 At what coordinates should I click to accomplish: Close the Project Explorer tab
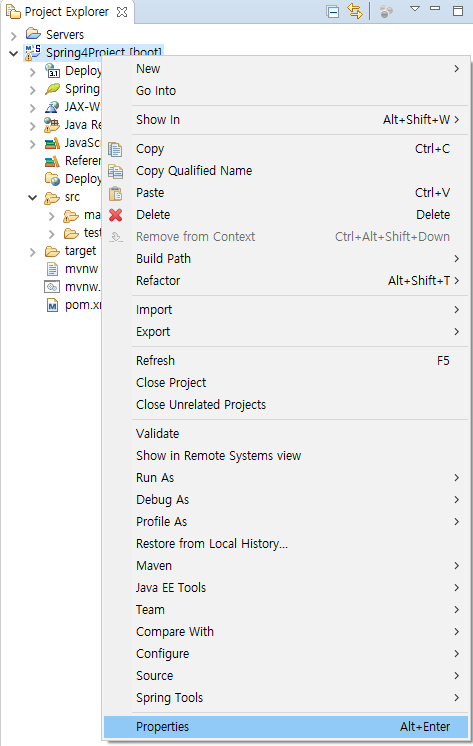coord(122,12)
